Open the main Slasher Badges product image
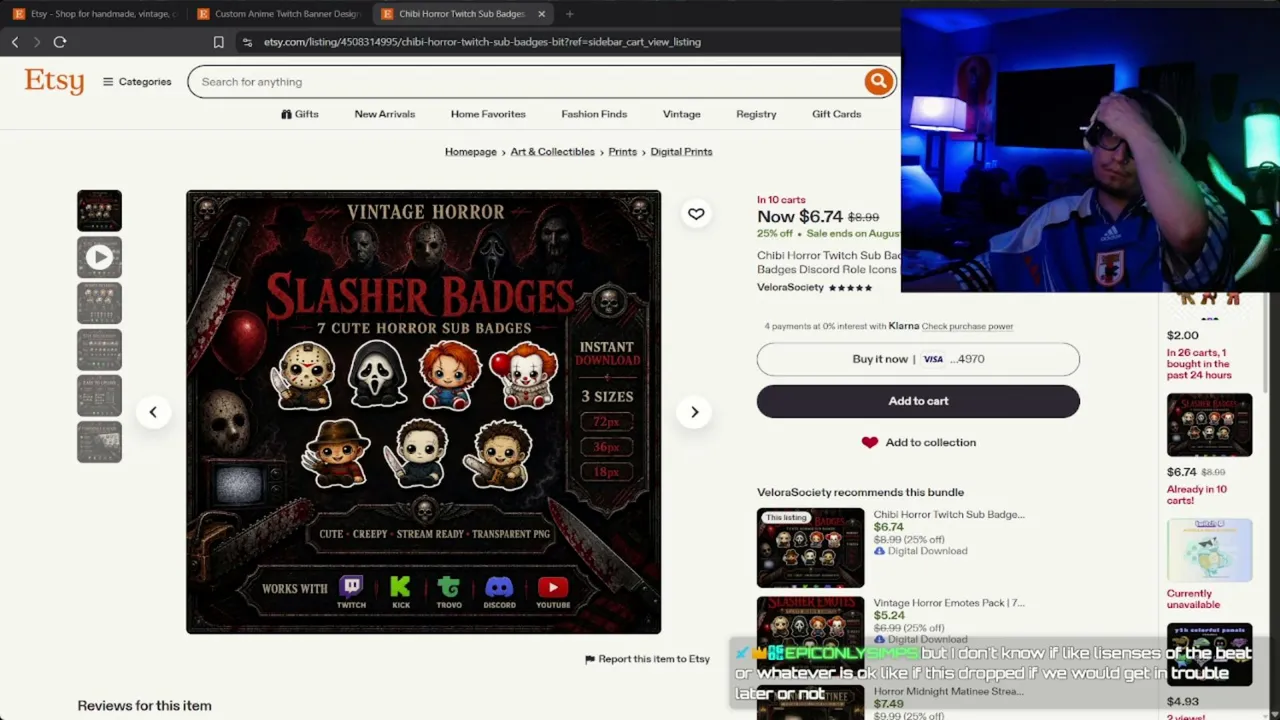Screen dimensions: 1280x720 (x=423, y=412)
